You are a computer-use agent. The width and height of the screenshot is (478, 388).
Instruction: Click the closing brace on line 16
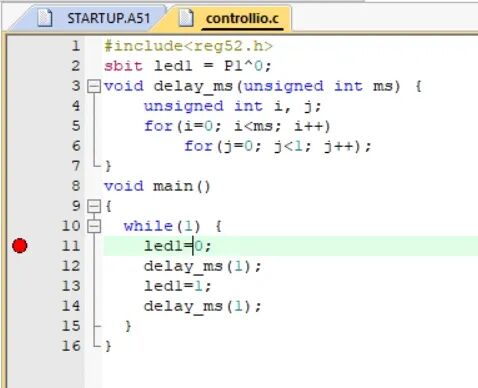pyautogui.click(x=108, y=346)
